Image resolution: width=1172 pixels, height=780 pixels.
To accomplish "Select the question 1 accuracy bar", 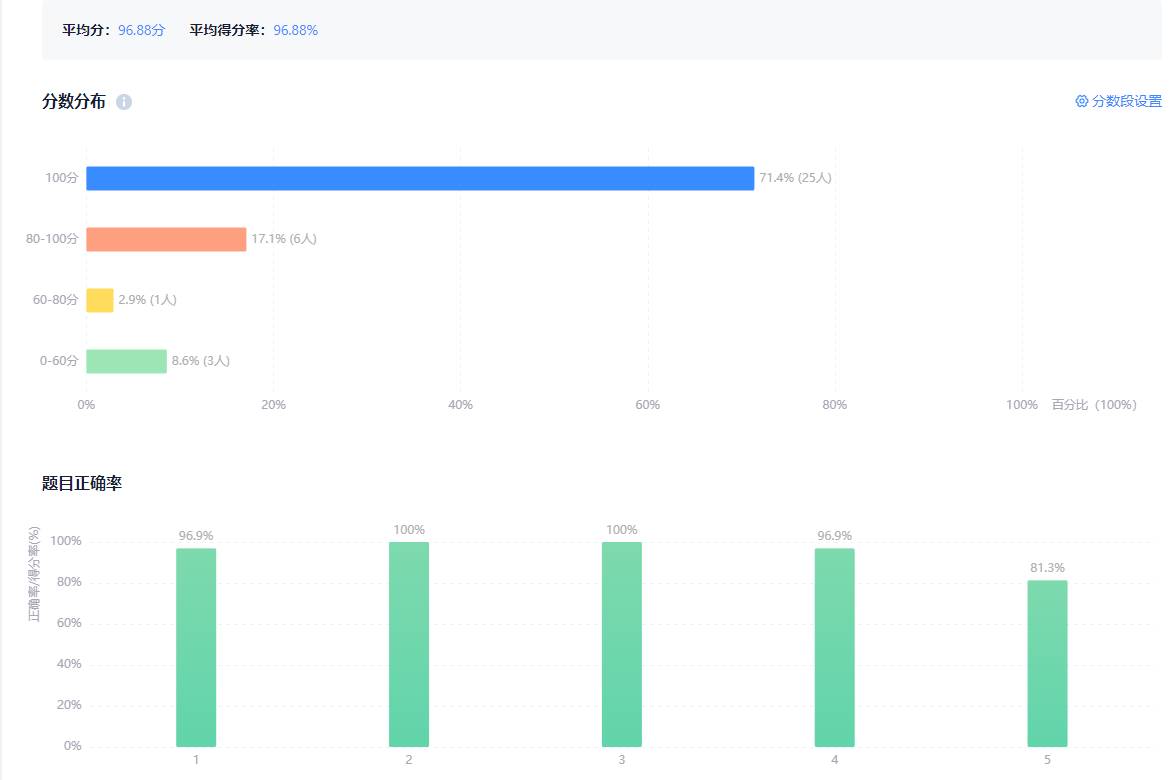I will point(196,647).
